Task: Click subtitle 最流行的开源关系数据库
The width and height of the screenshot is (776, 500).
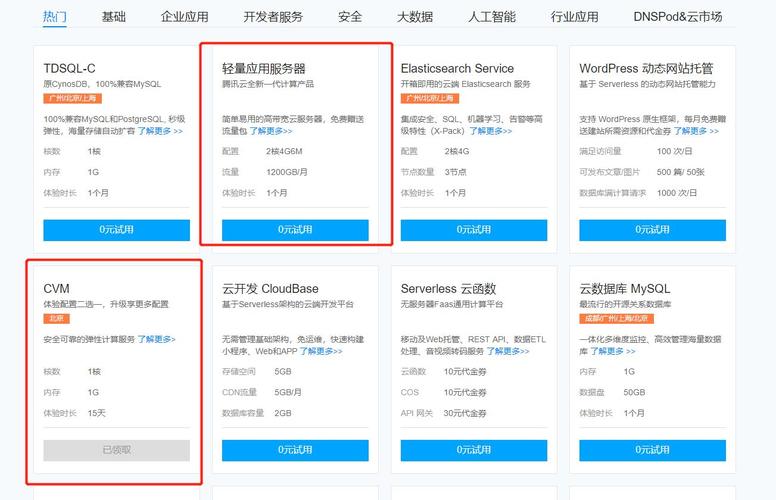Action: [626, 304]
